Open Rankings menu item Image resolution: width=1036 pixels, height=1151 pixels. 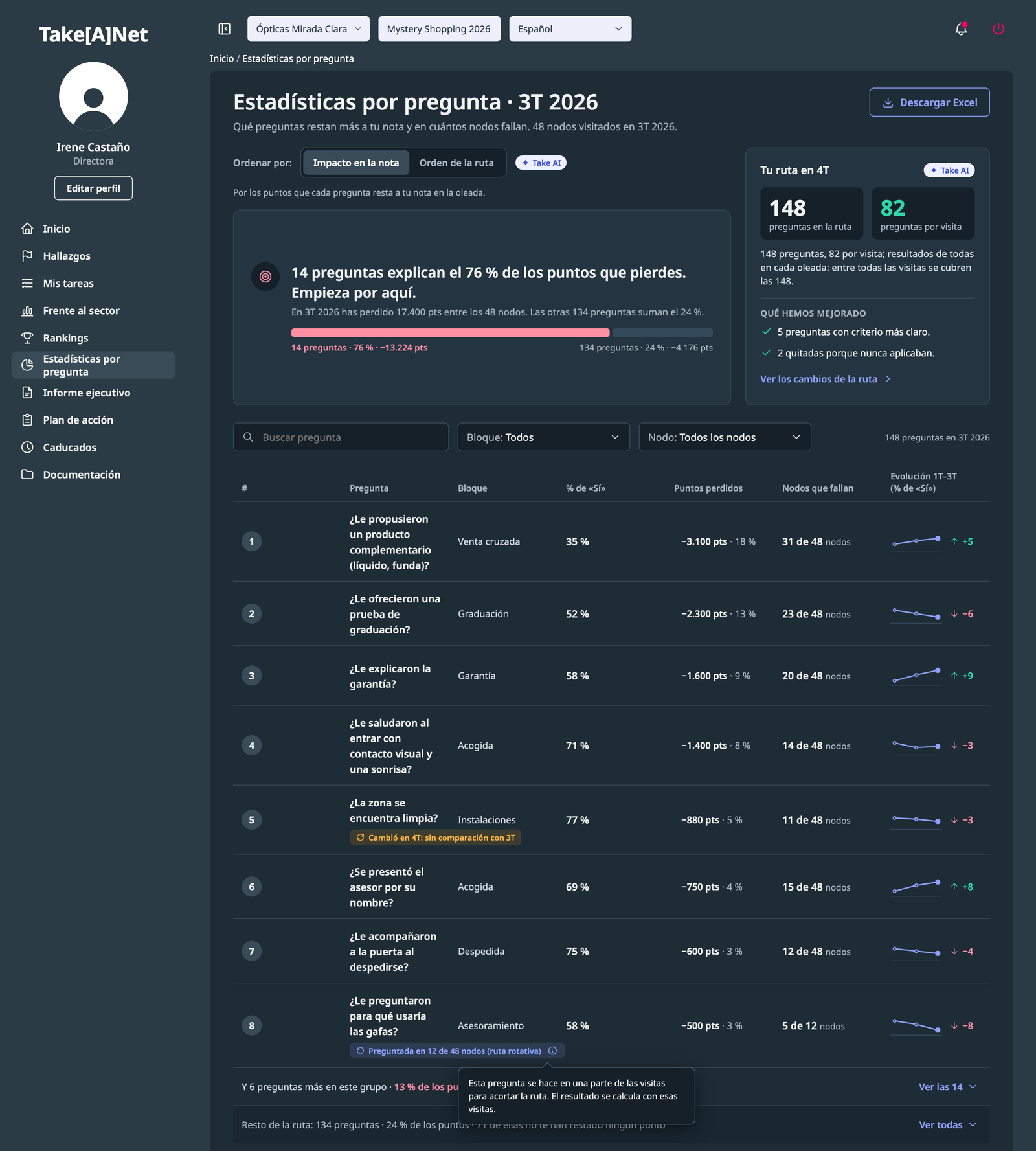coord(93,338)
